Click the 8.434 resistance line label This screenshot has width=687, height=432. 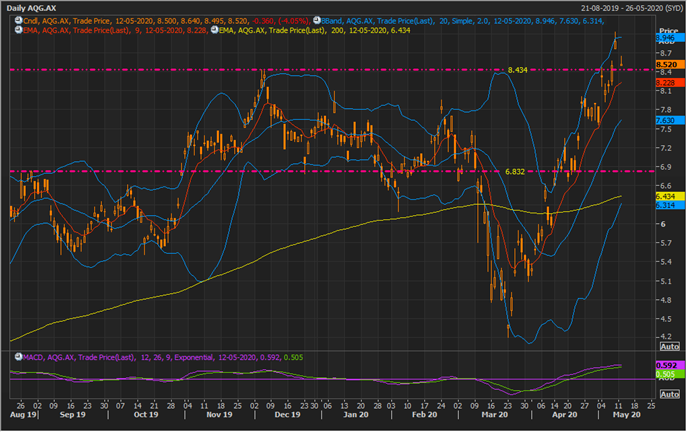click(x=517, y=70)
